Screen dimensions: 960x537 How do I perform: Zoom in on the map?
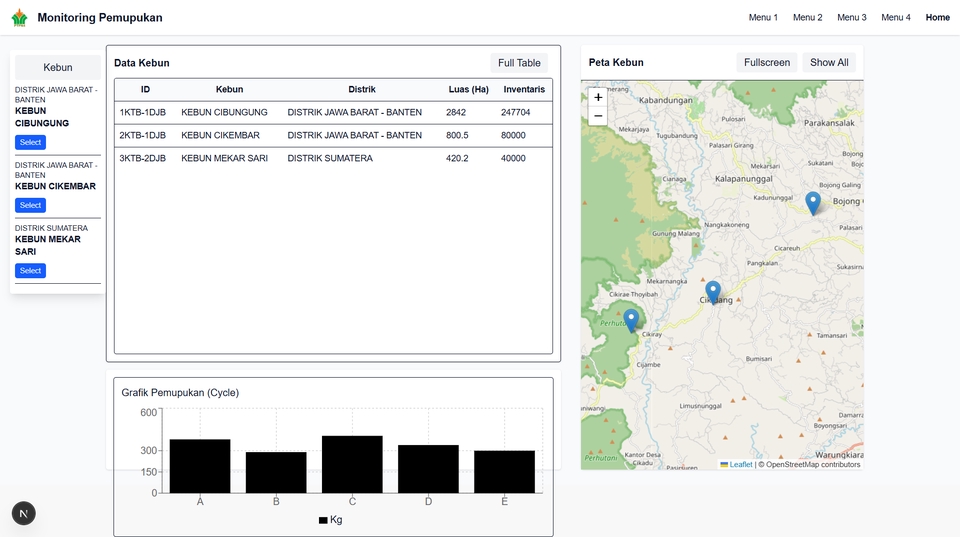[598, 97]
